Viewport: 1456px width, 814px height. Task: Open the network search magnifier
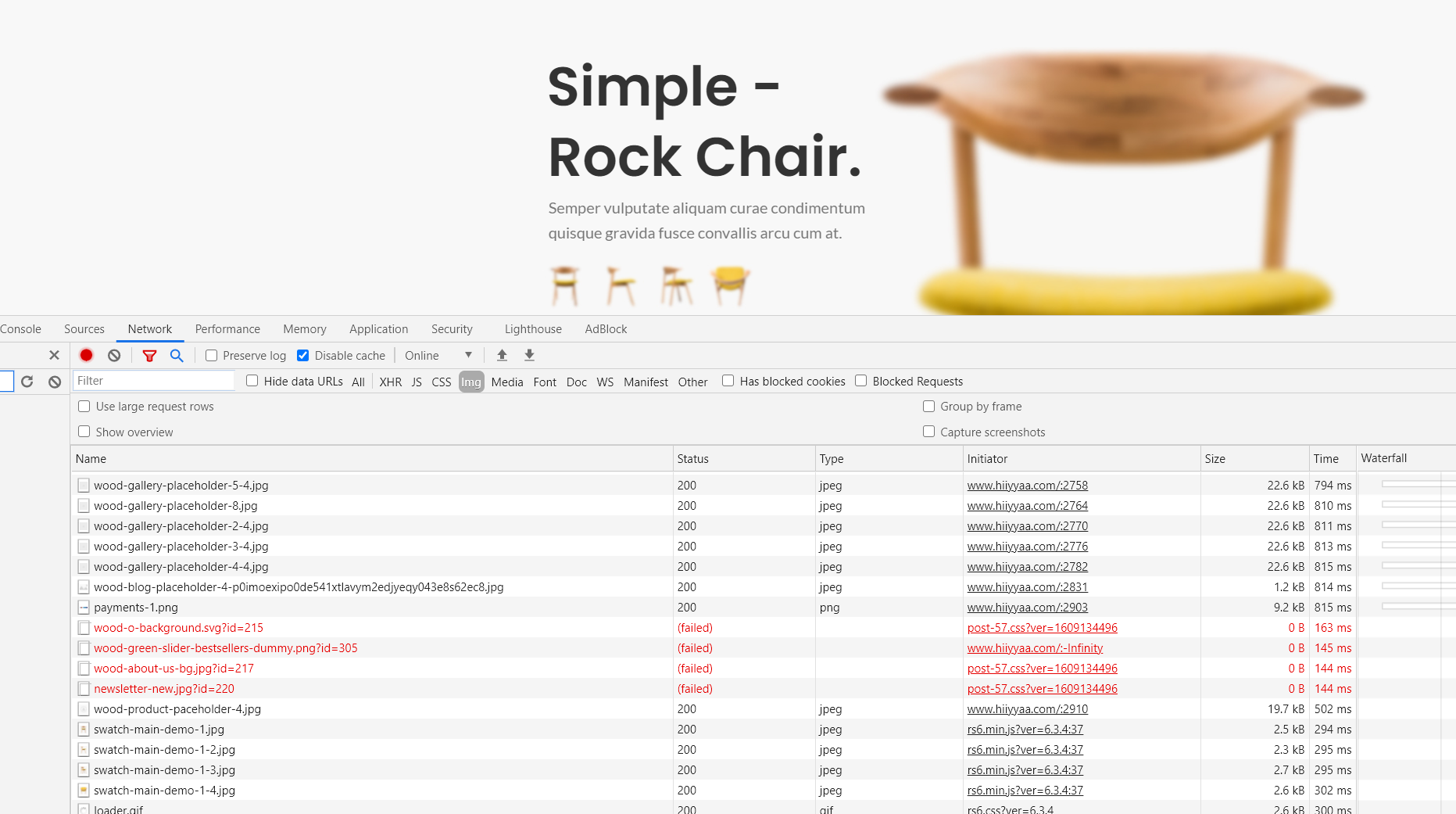point(177,355)
